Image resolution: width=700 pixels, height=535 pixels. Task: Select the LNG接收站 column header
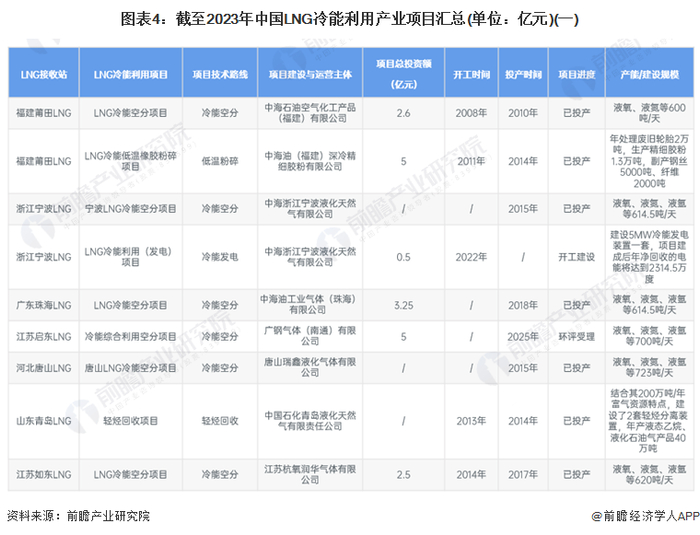point(44,74)
